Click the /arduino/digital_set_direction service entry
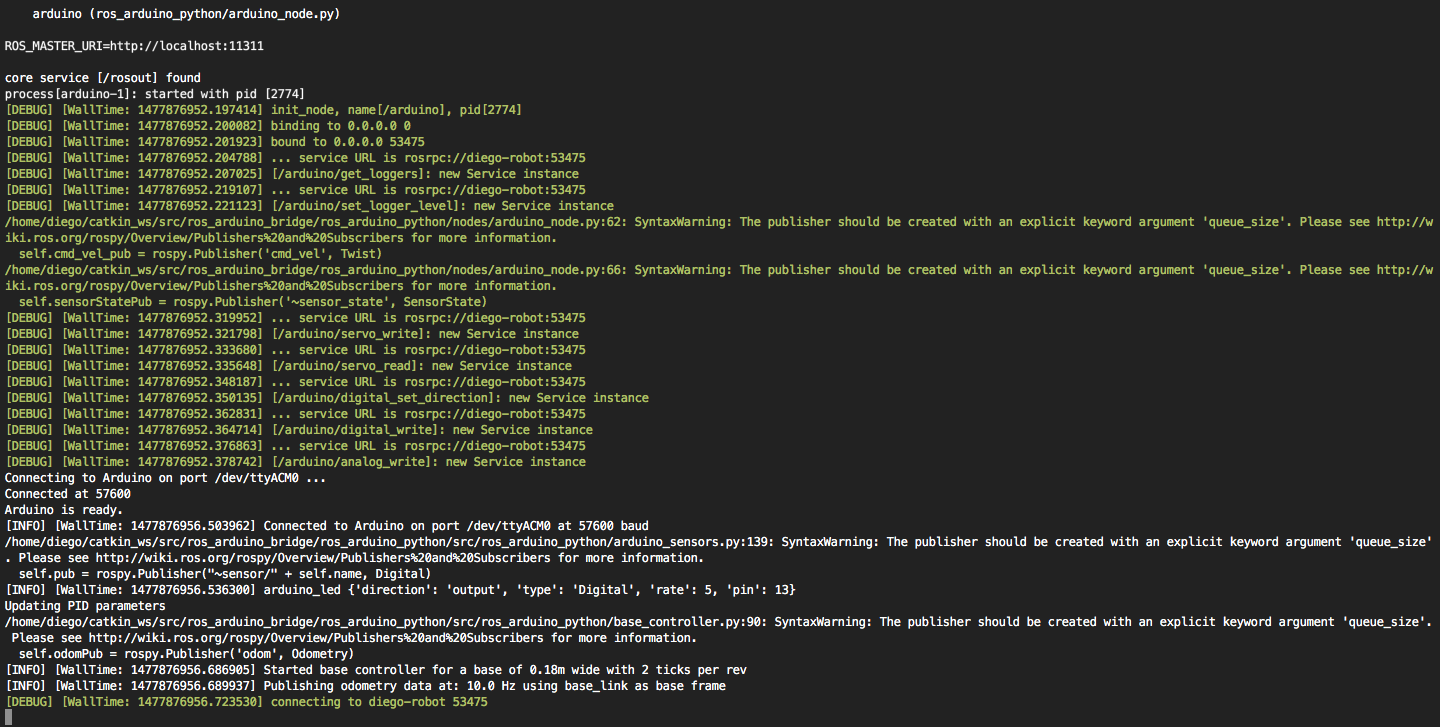 [x=460, y=398]
